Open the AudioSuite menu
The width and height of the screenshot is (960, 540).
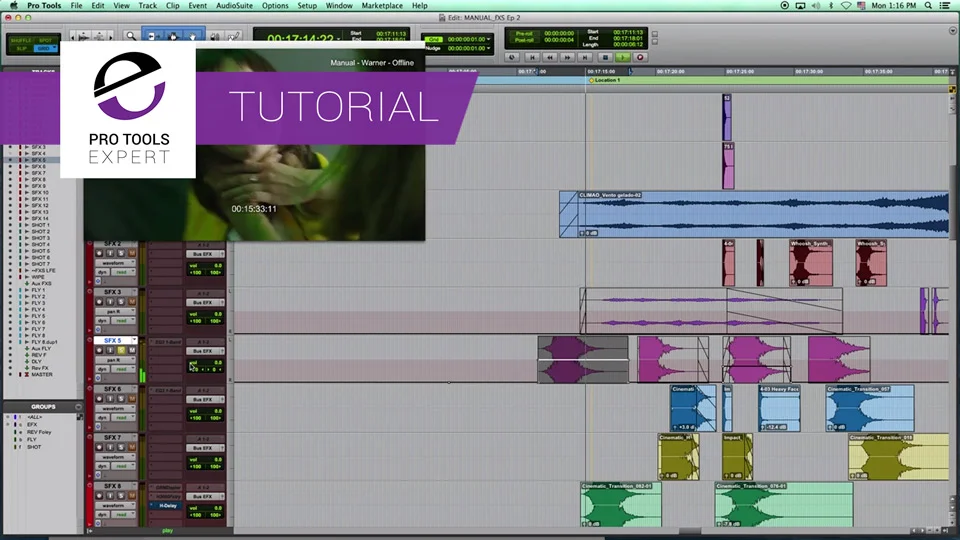tap(234, 6)
